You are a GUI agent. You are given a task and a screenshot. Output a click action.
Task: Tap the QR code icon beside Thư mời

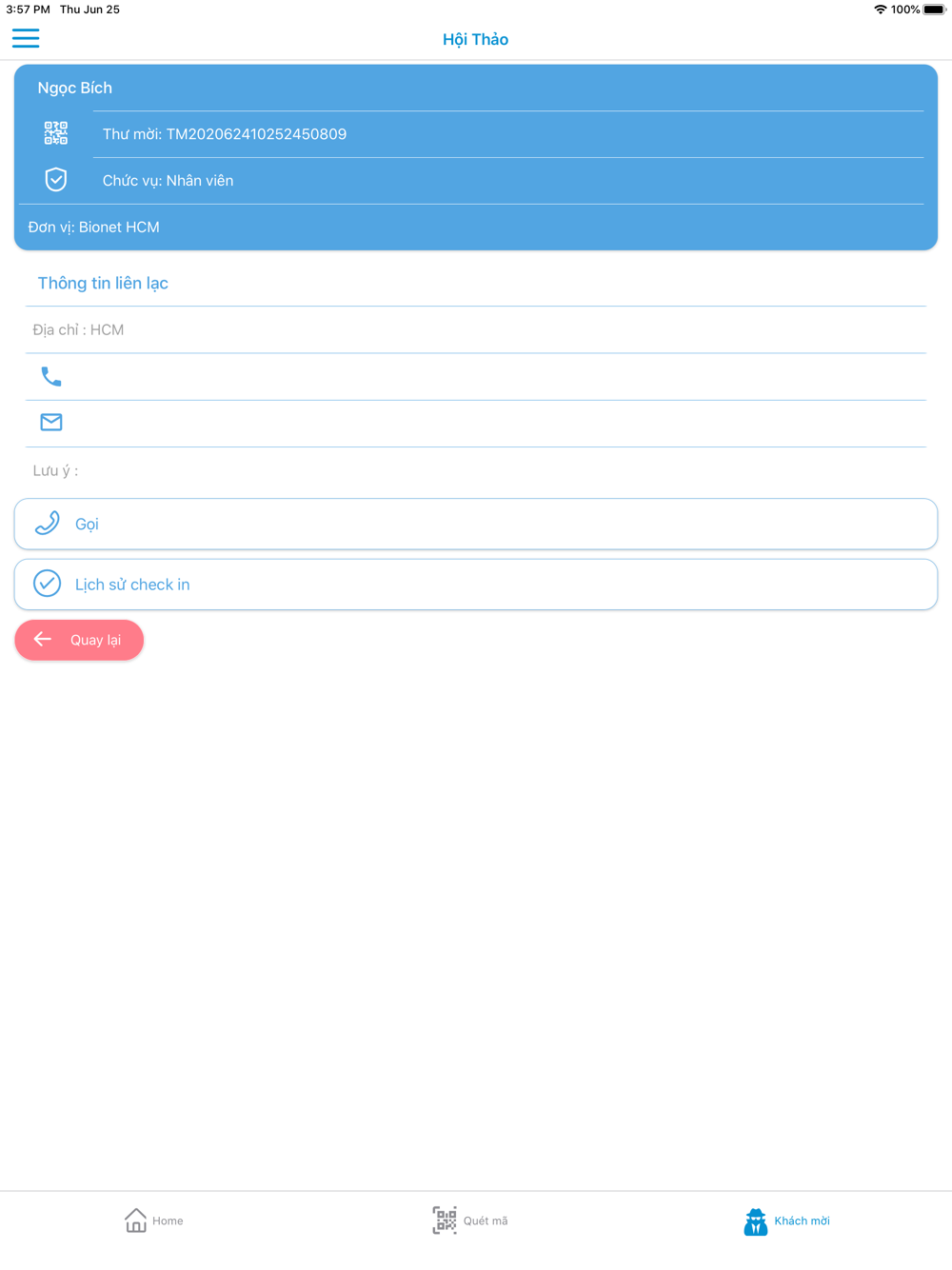tap(56, 133)
